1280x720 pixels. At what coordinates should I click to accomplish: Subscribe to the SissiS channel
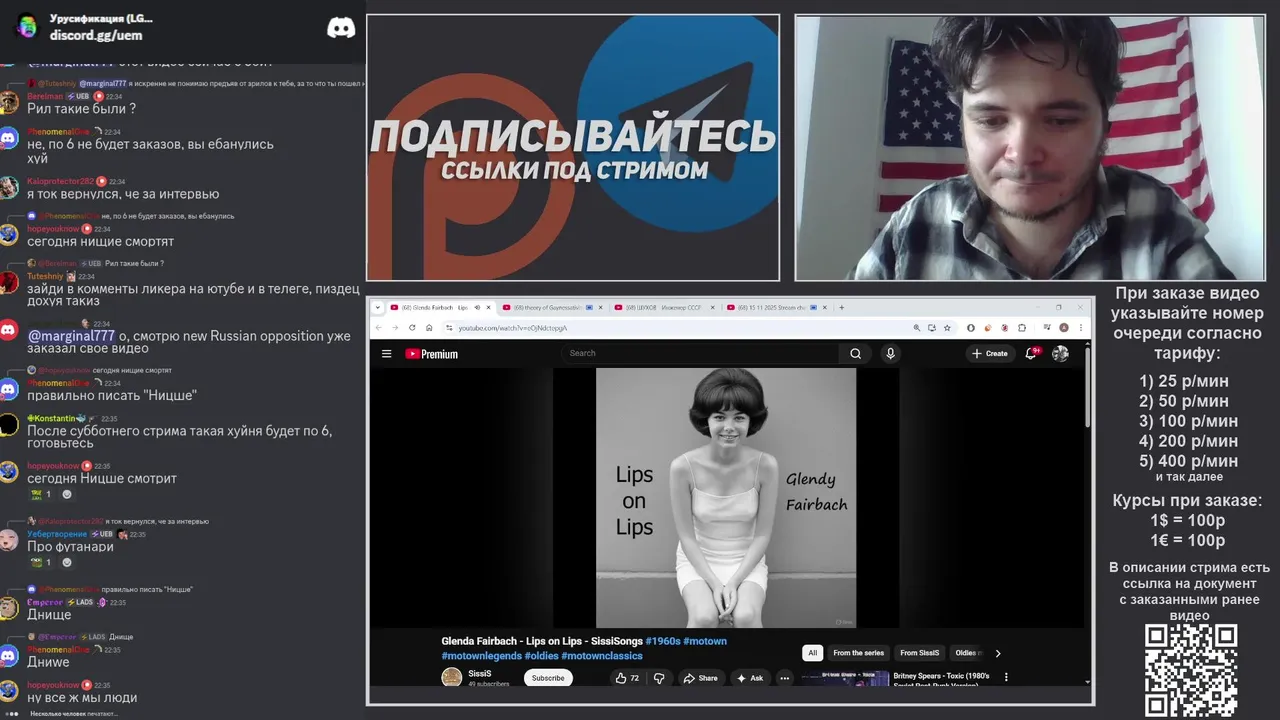[548, 678]
